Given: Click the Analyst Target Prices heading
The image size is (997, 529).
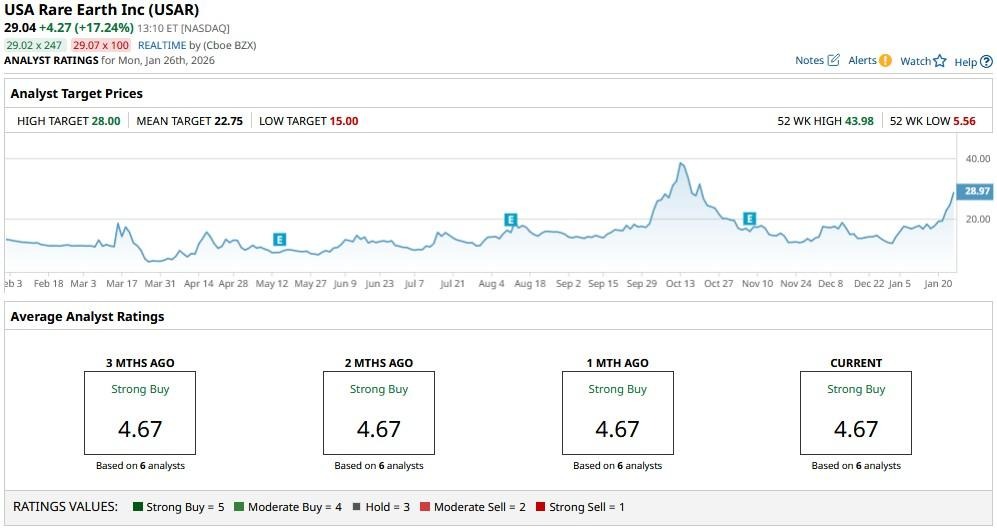Looking at the screenshot, I should (76, 93).
